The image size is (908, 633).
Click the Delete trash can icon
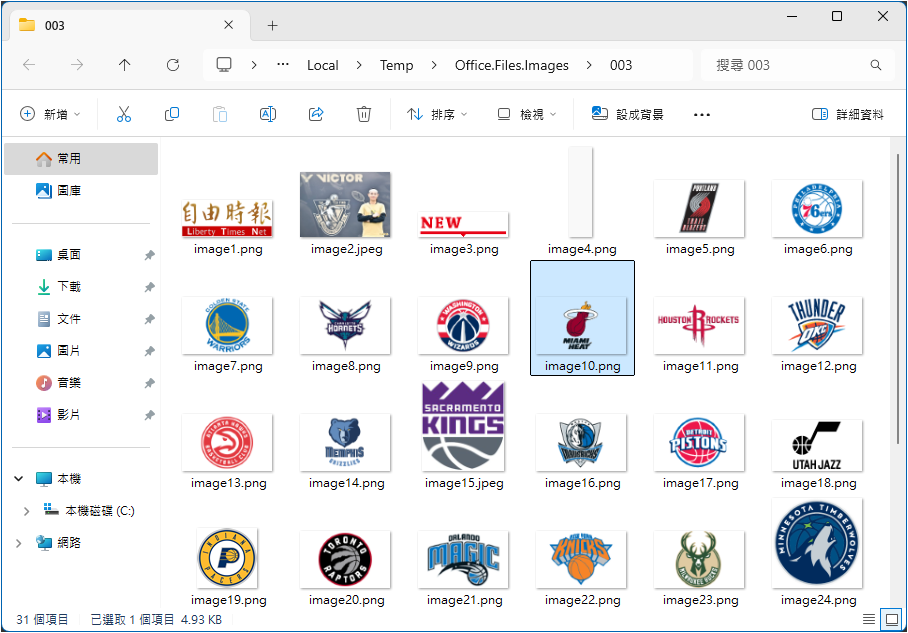364,114
